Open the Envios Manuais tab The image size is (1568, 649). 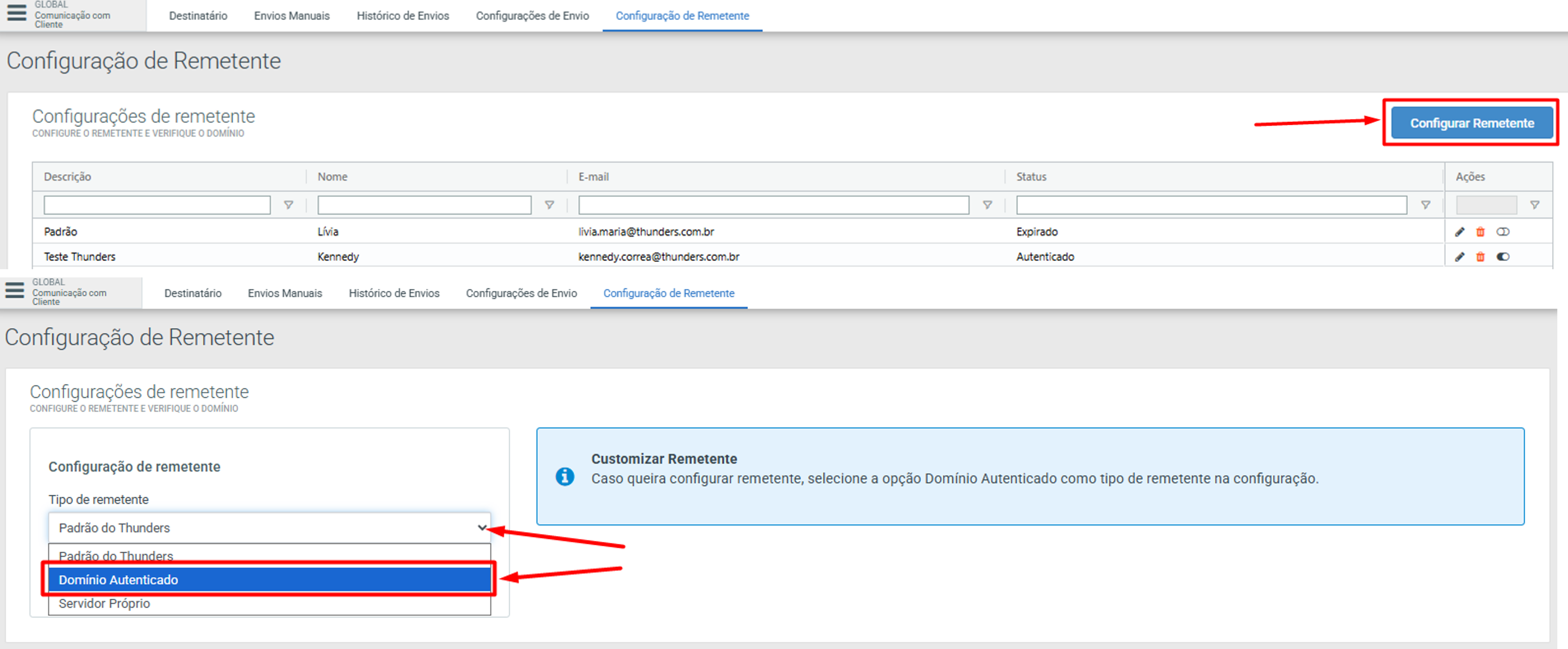tap(292, 16)
